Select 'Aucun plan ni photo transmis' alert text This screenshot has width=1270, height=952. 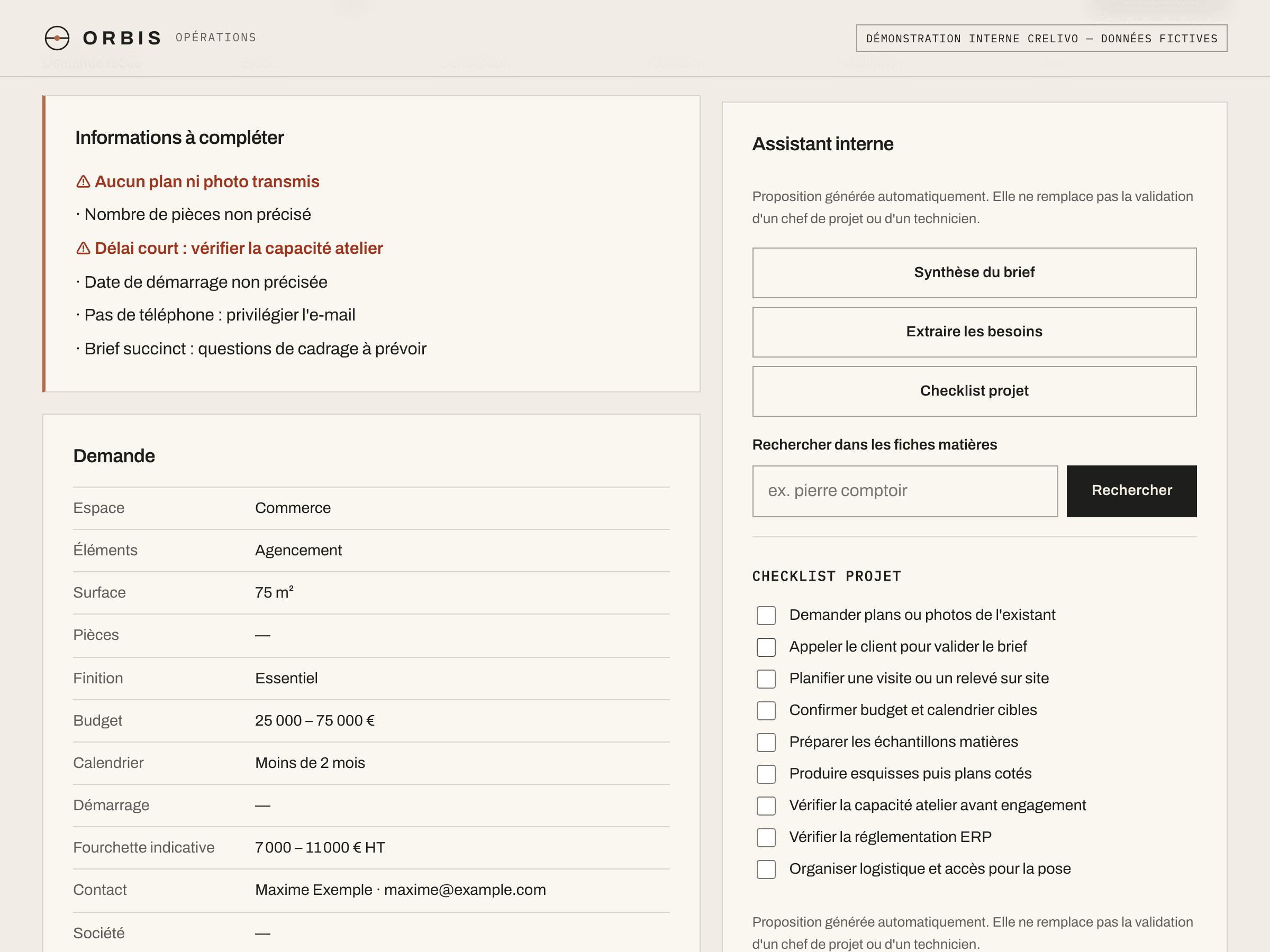207,181
